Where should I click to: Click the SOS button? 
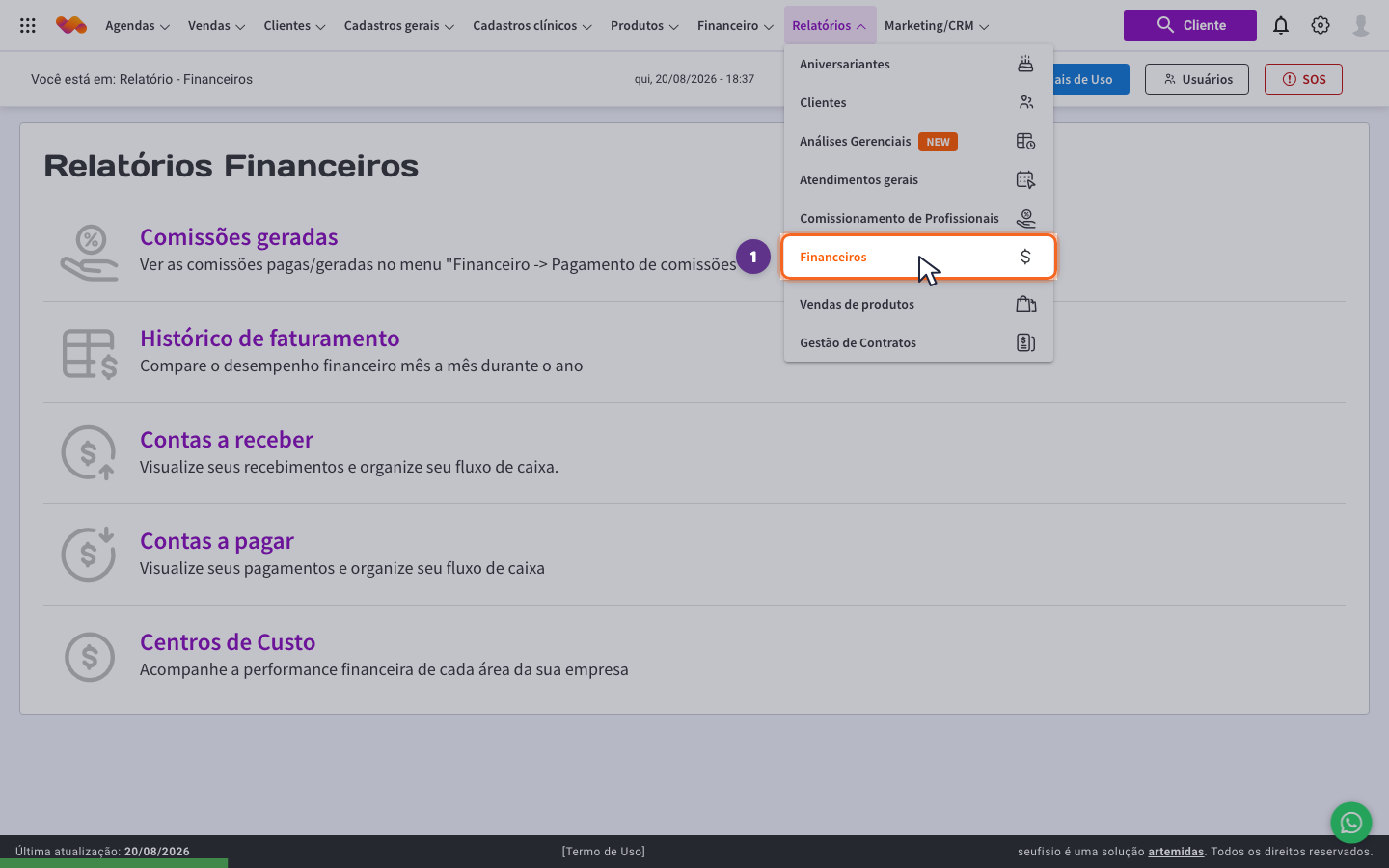(x=1303, y=79)
